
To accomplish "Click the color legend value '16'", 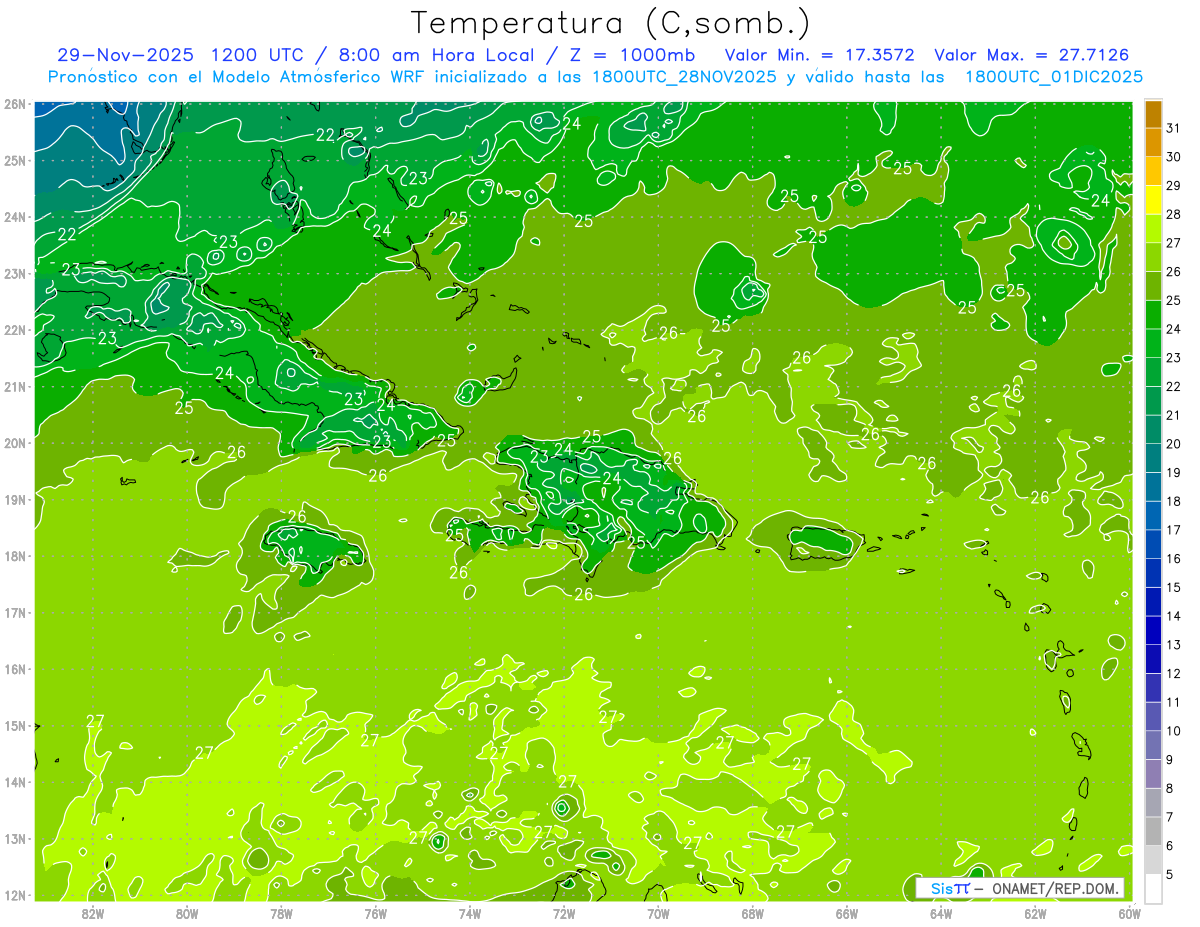I will [x=1173, y=559].
